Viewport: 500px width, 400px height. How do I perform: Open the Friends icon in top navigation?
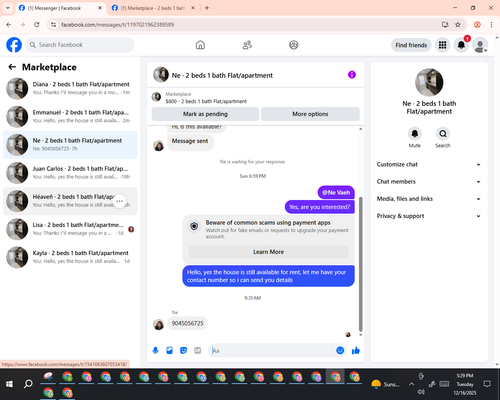pyautogui.click(x=247, y=45)
